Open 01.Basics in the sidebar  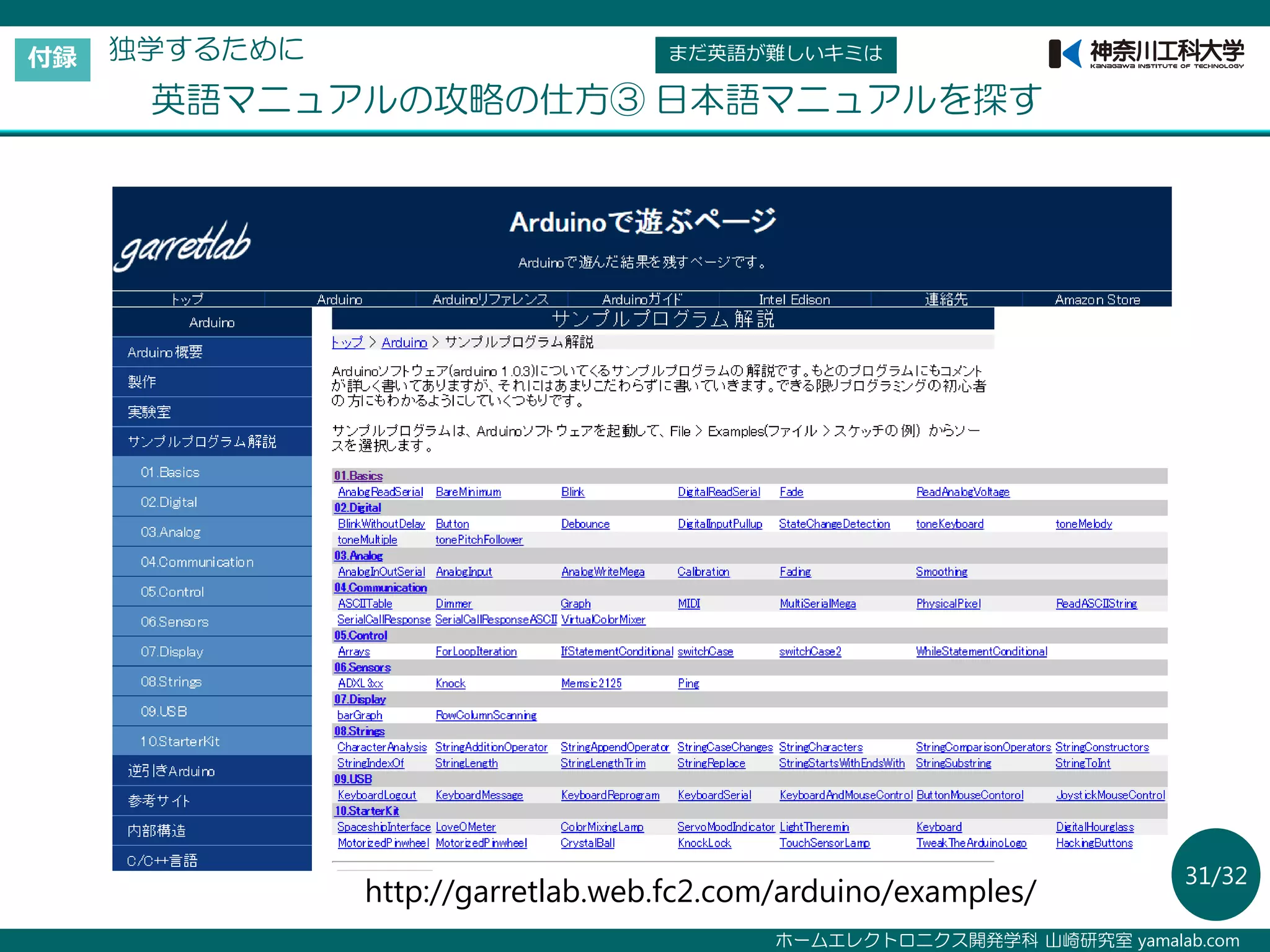pos(212,472)
